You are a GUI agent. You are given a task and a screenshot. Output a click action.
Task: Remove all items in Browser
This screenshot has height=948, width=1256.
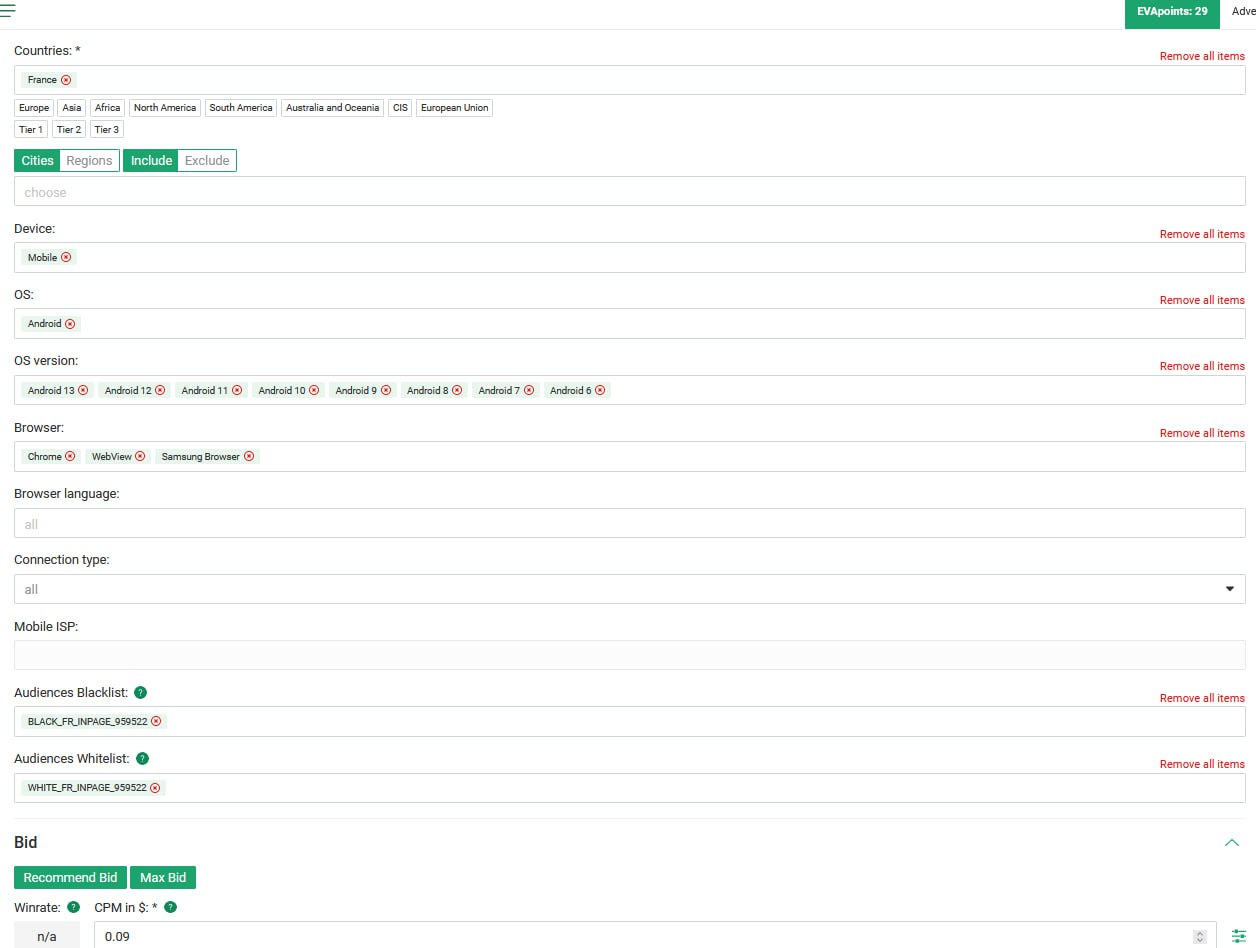(x=1202, y=433)
